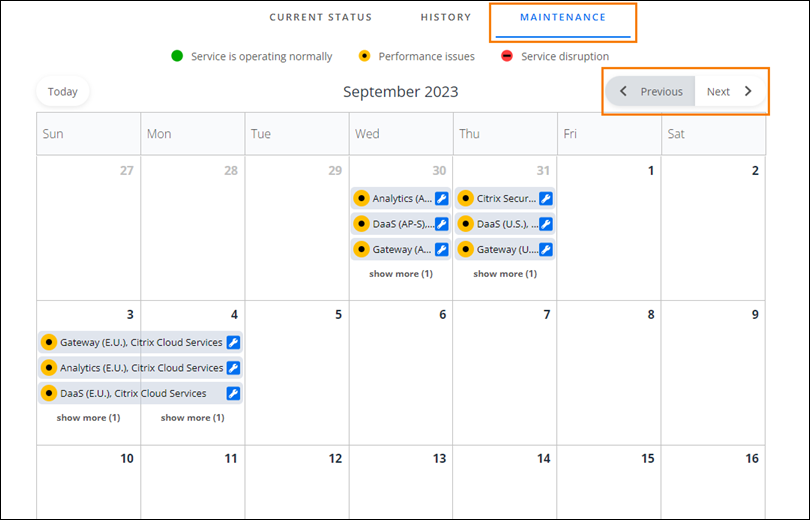Expand show more under Sunday 3
This screenshot has width=810, height=520.
coord(88,417)
